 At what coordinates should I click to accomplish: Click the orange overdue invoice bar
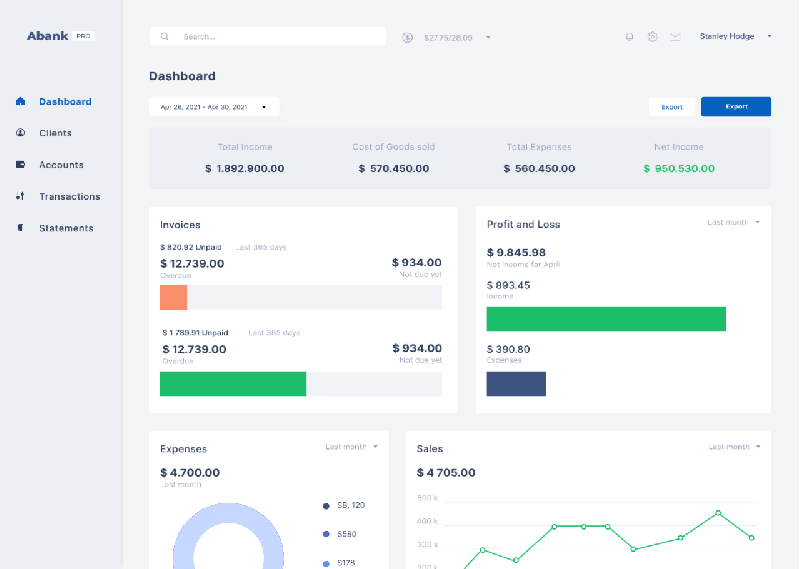(x=173, y=298)
